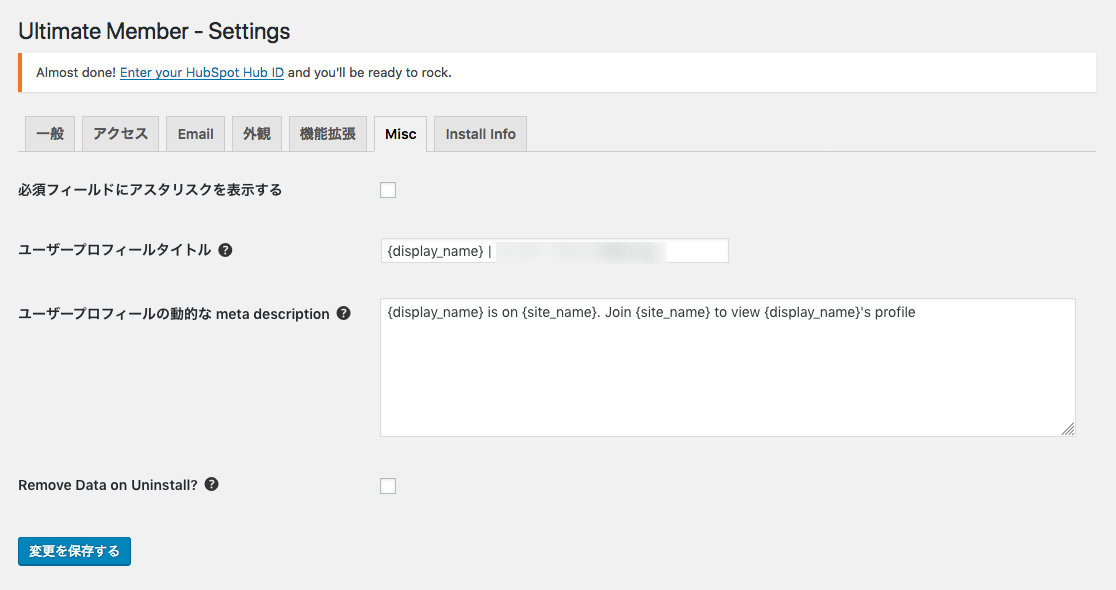Open the アクセス tab

pyautogui.click(x=120, y=134)
